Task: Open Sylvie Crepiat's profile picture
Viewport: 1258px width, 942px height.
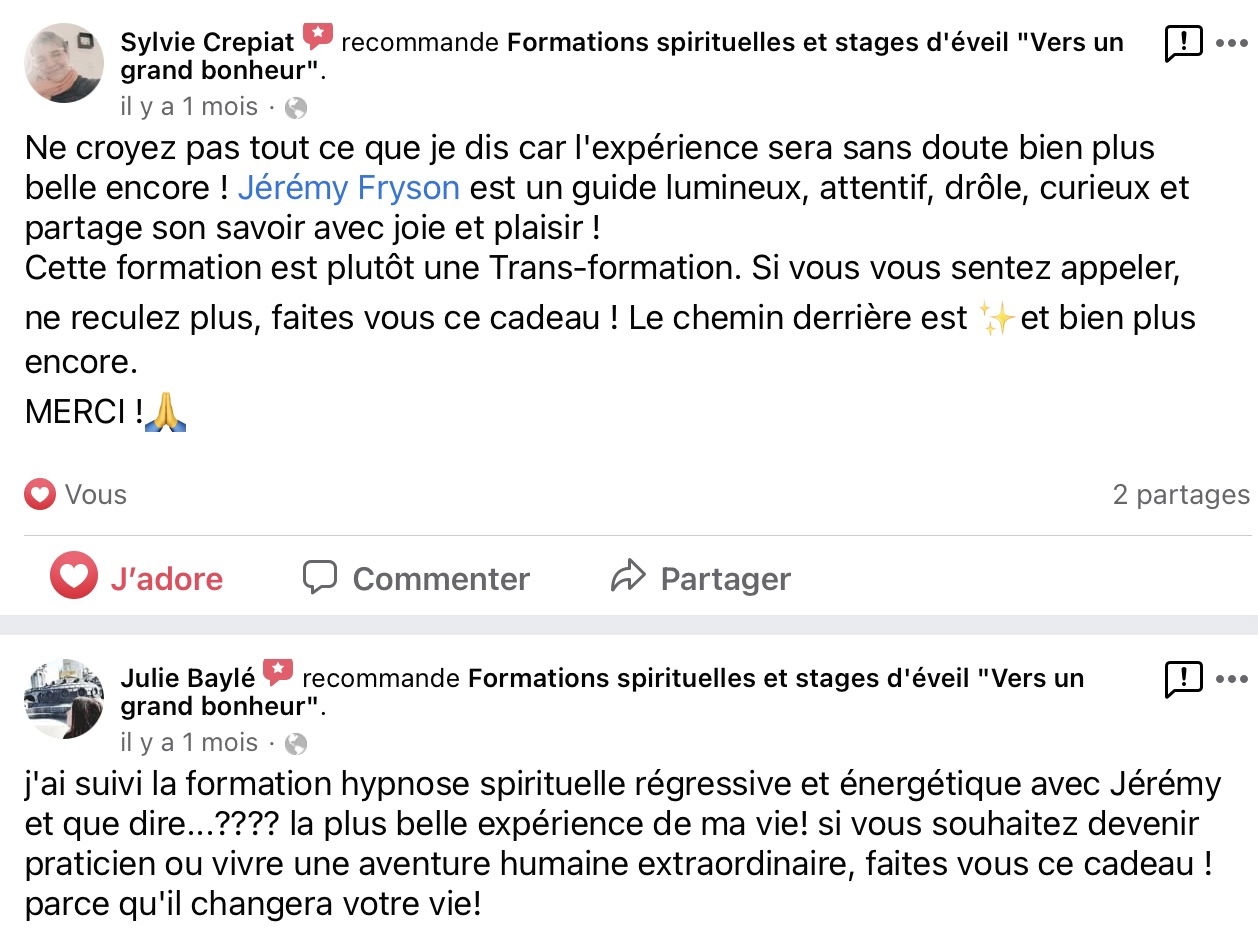Action: 64,63
